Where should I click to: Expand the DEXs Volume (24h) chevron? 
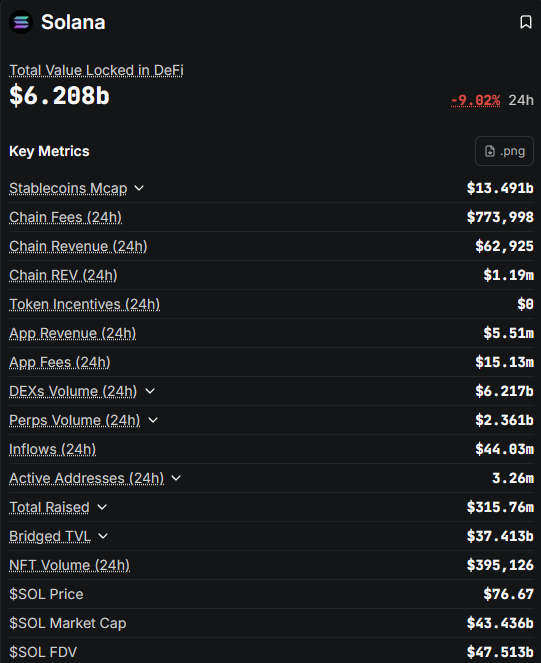pos(150,391)
